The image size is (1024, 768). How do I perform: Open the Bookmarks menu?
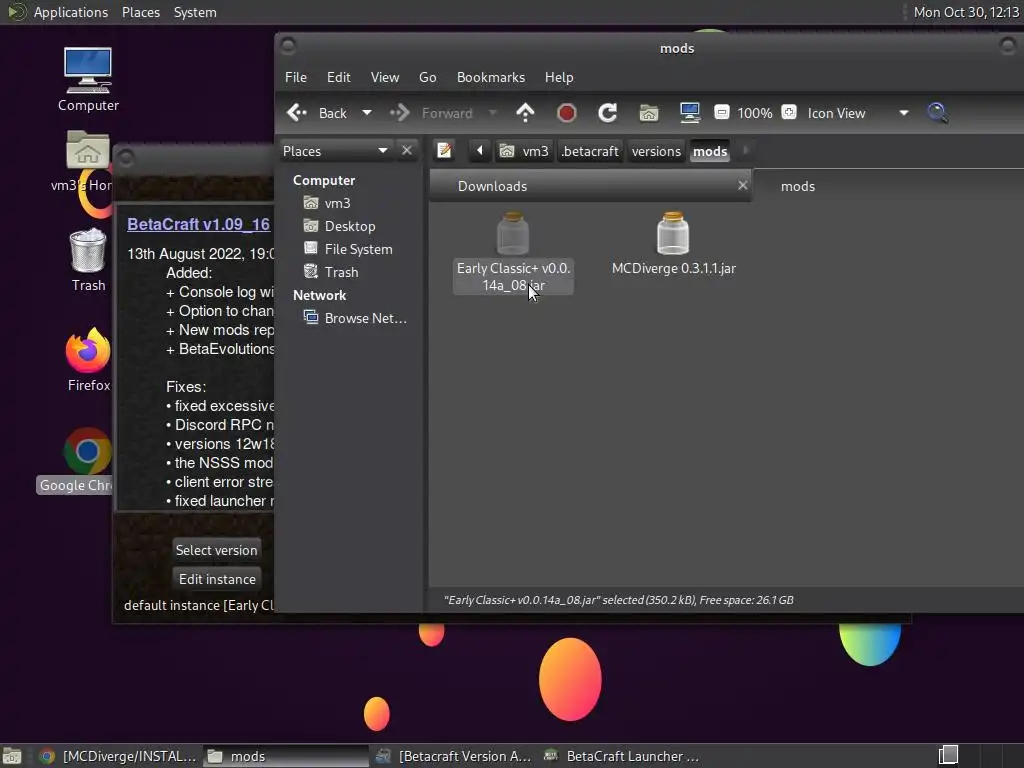490,77
